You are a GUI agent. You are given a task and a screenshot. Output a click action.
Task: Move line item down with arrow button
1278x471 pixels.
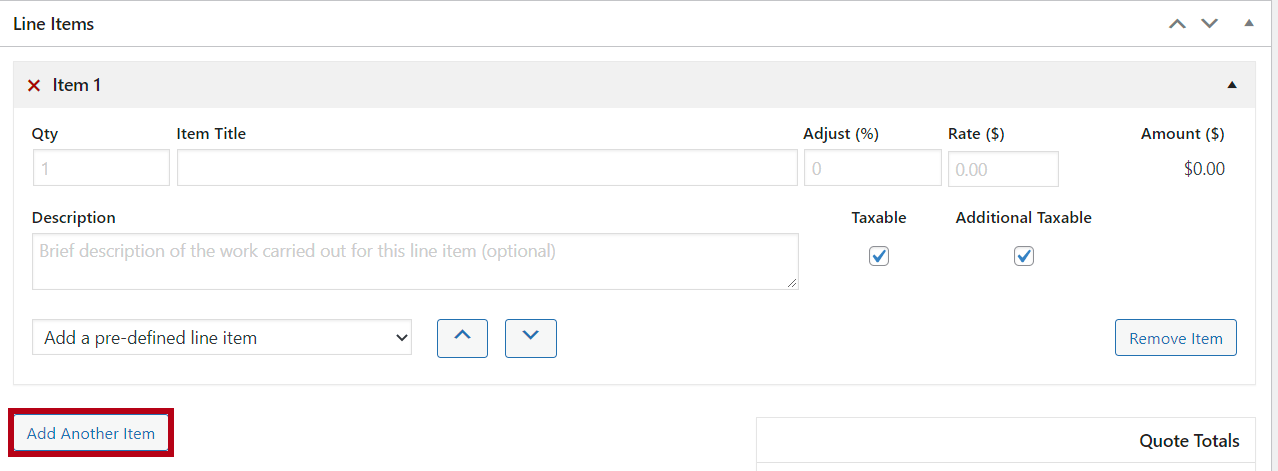click(531, 338)
